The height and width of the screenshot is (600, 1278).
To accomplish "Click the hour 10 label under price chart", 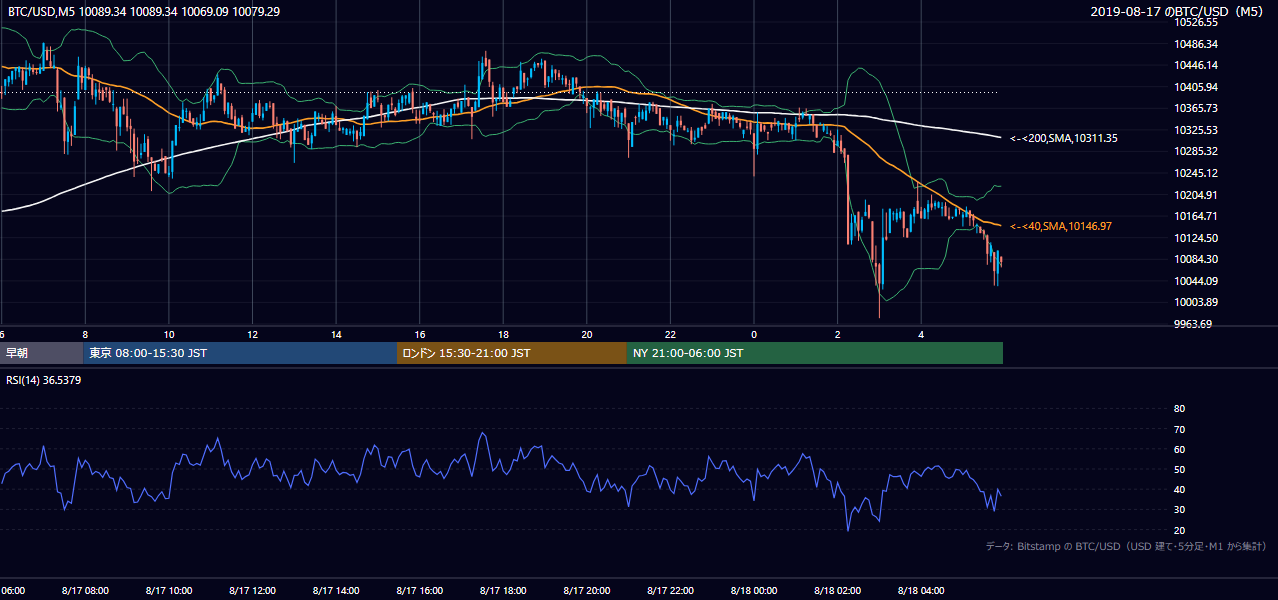I will tap(169, 334).
